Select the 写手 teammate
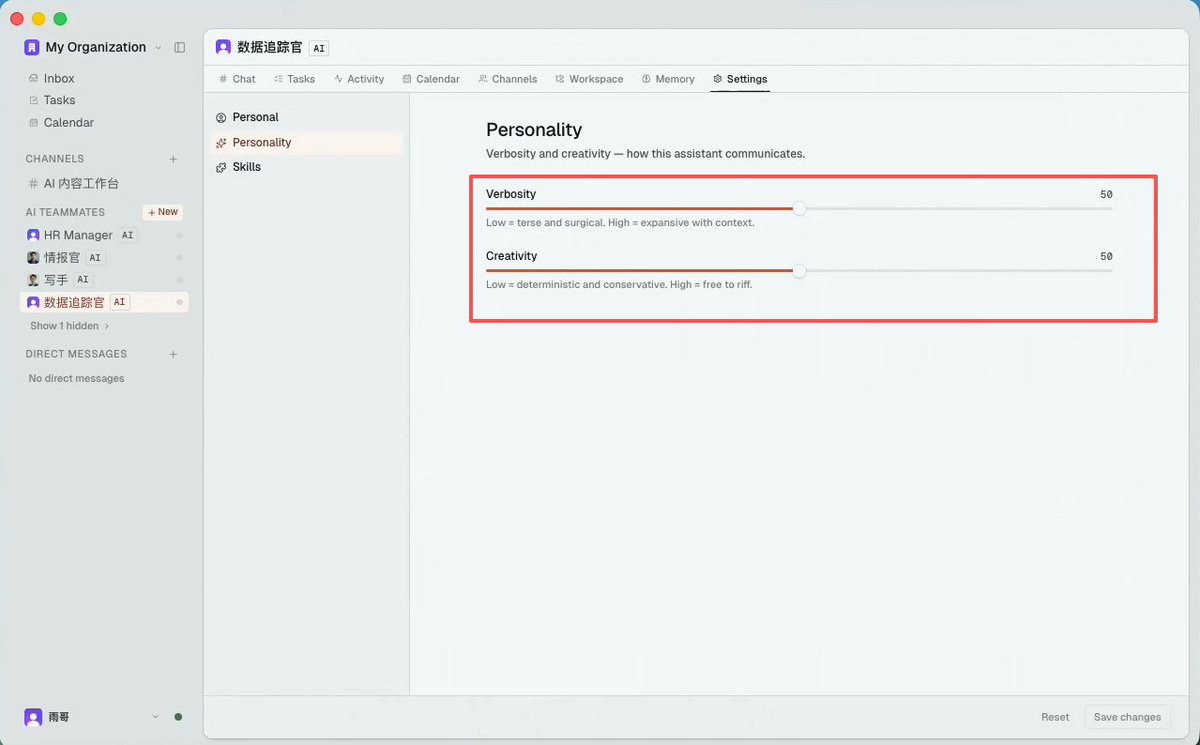Image resolution: width=1200 pixels, height=745 pixels. 58,280
